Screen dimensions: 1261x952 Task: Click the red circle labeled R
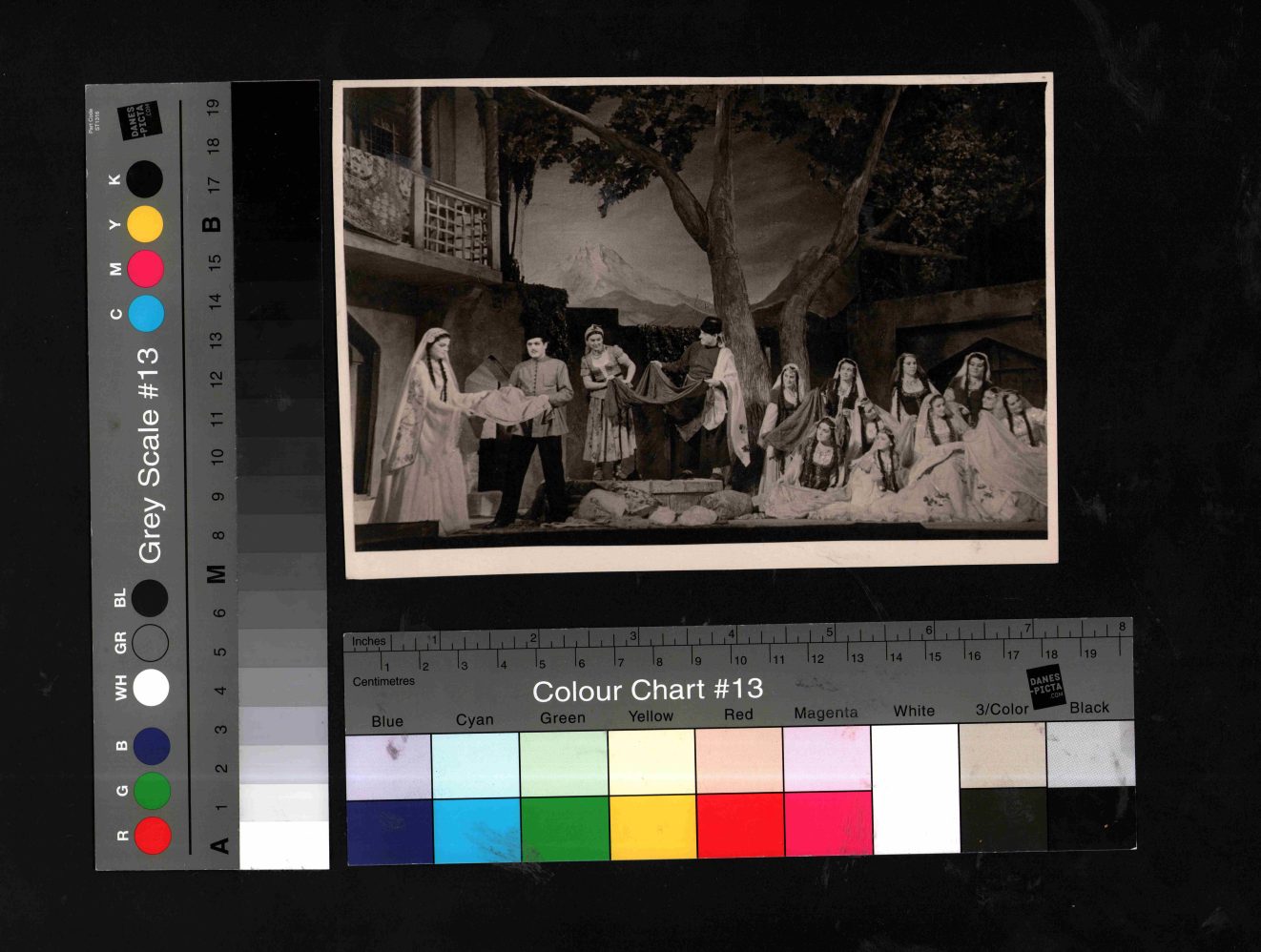pos(153,835)
